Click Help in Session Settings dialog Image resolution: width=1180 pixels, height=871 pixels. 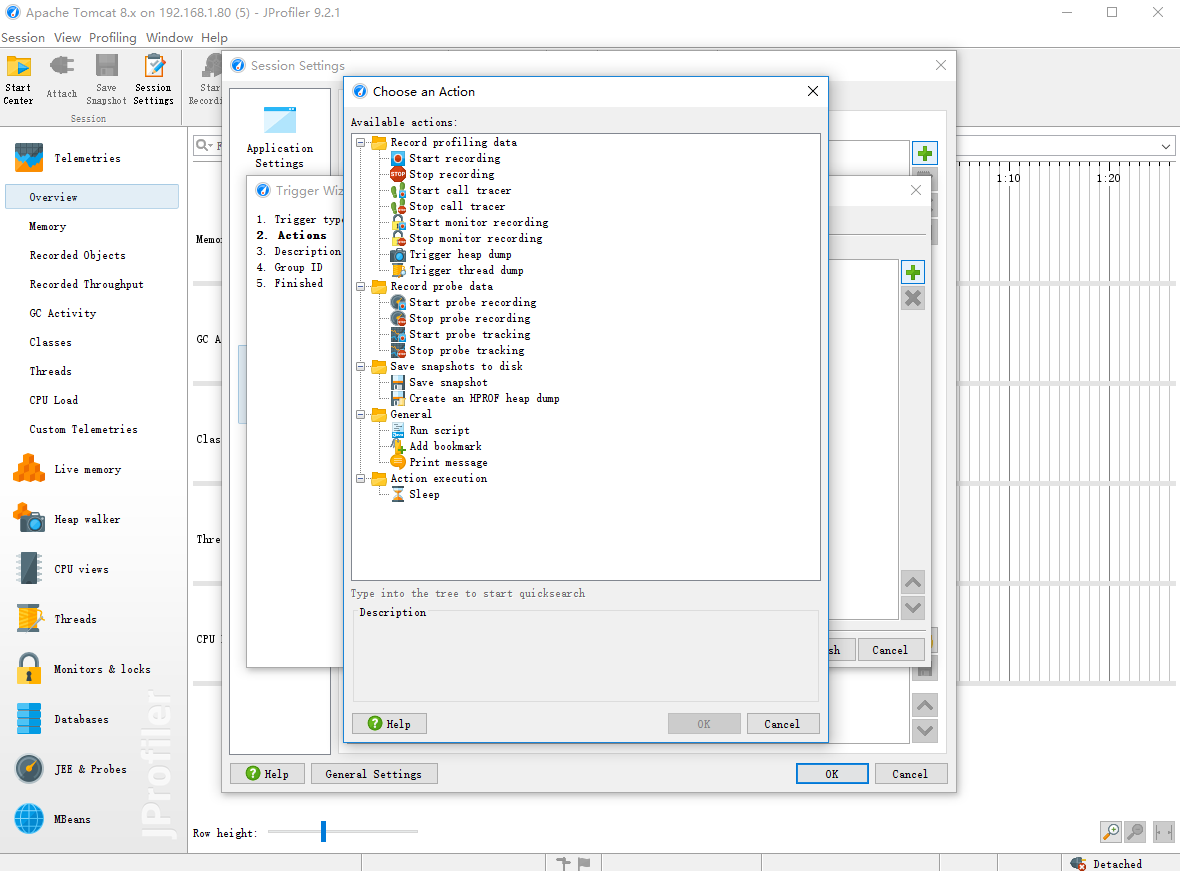tap(267, 774)
